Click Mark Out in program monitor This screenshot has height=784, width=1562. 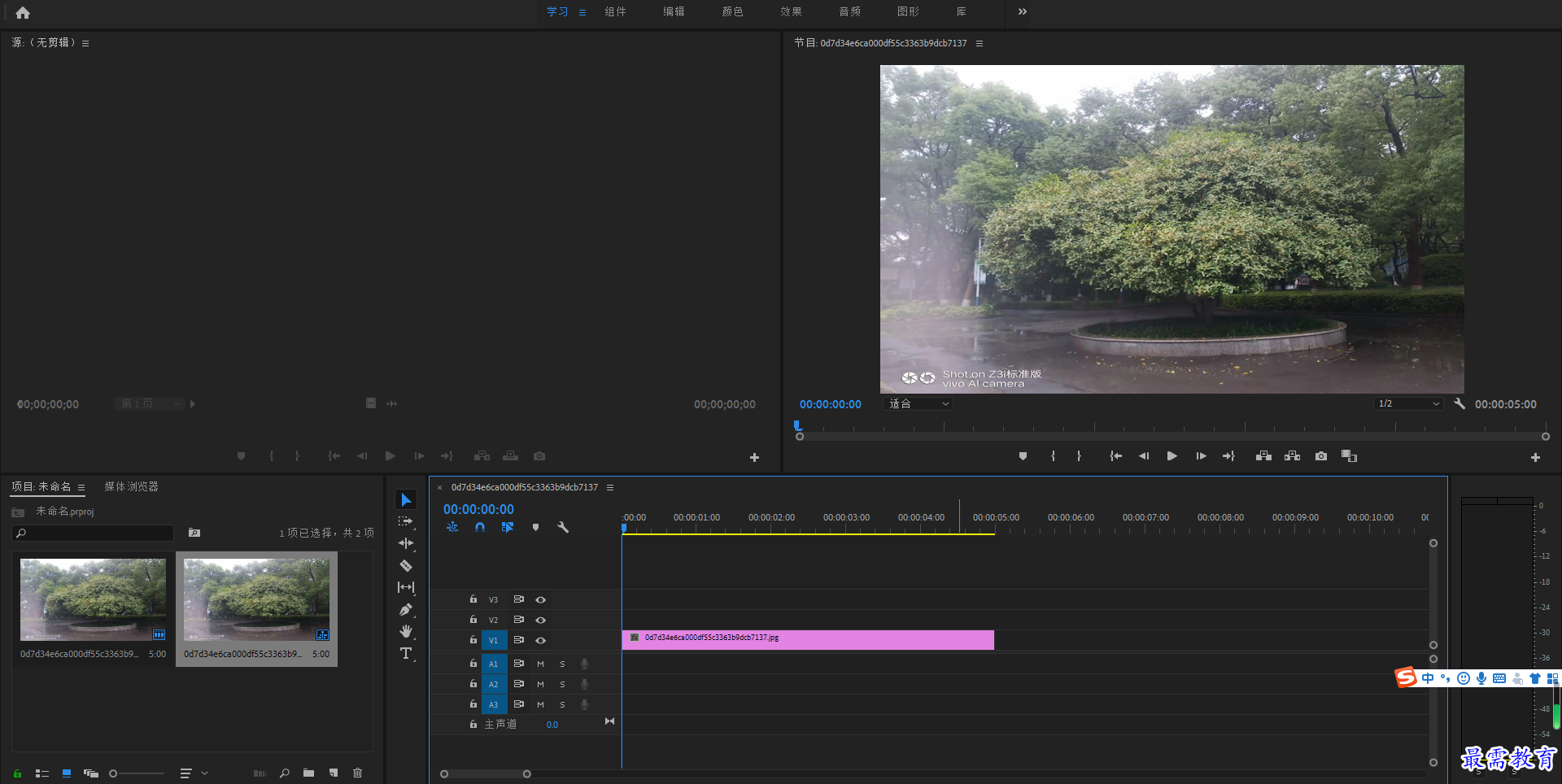pos(1080,456)
